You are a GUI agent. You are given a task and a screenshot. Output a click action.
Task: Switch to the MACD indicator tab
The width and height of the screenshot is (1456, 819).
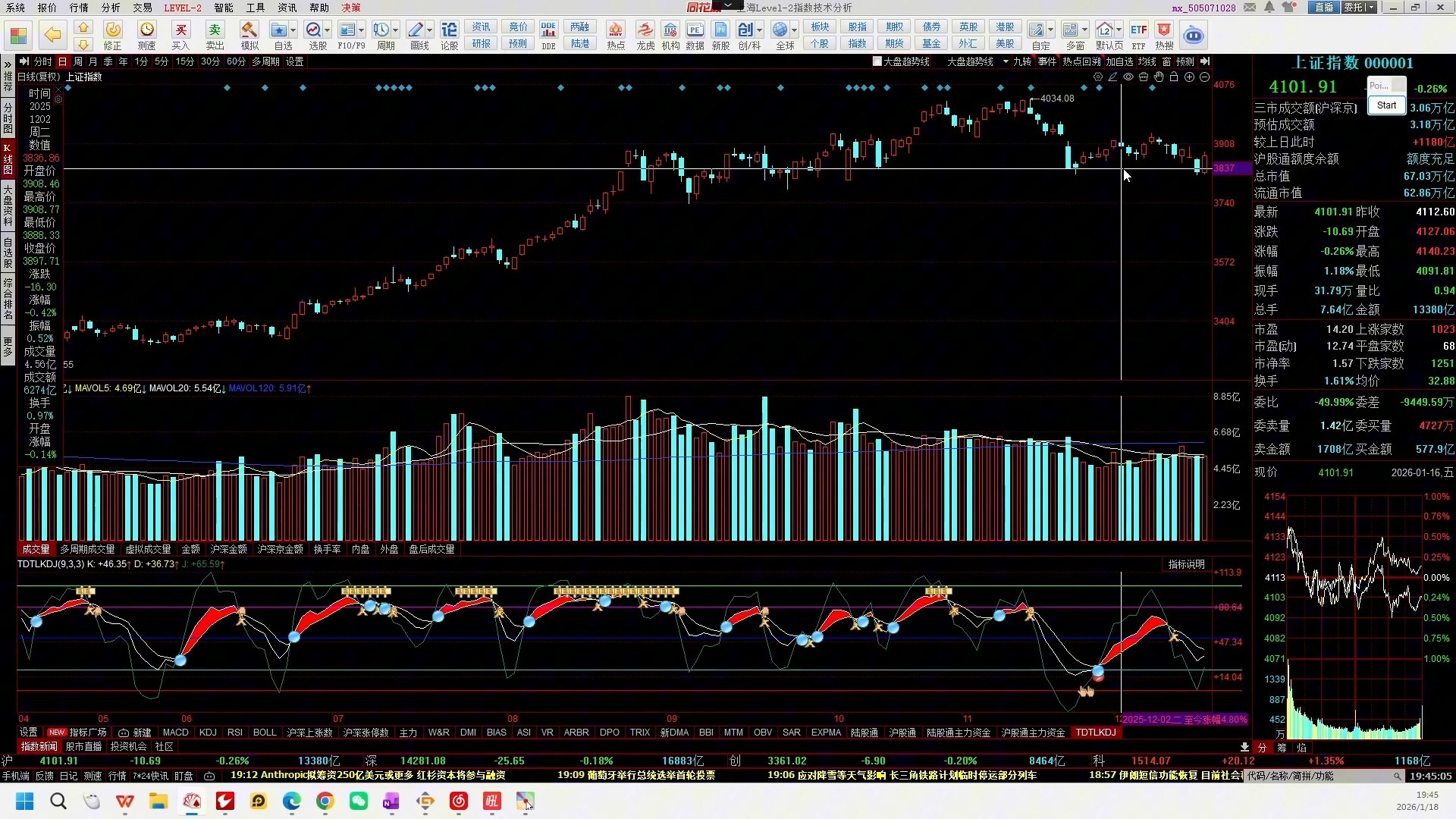[175, 733]
